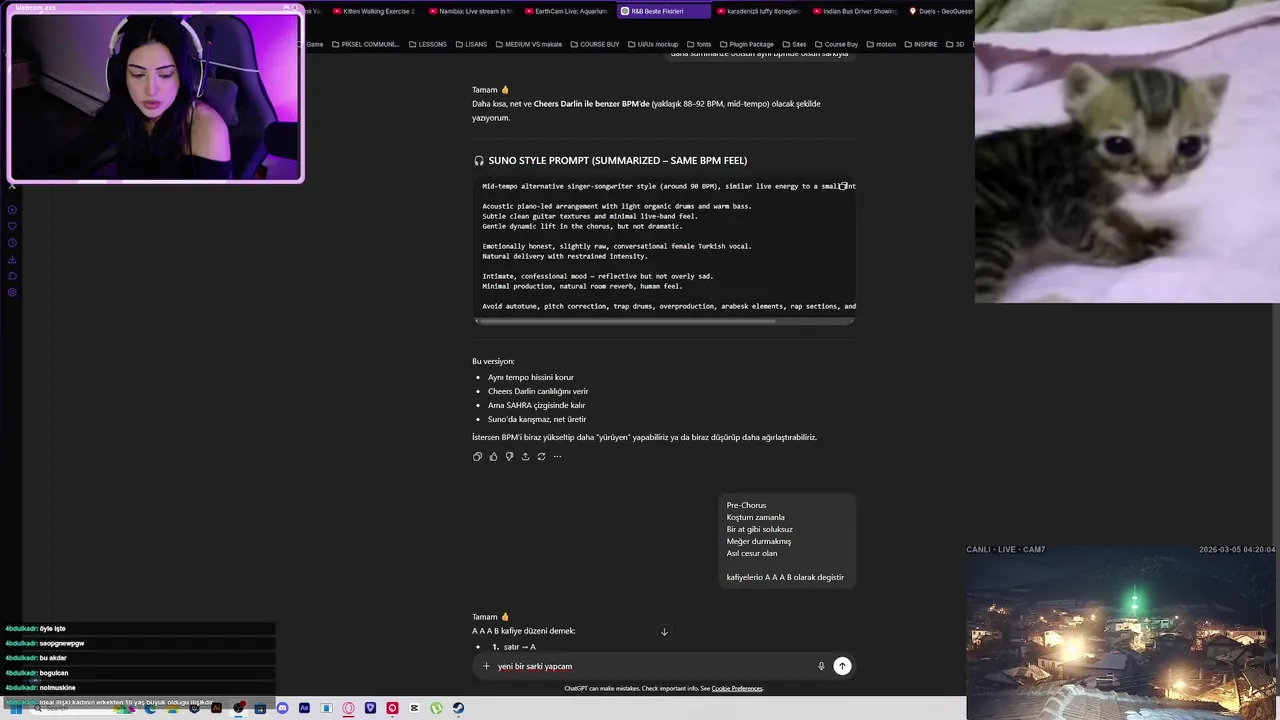This screenshot has height=720, width=1280.
Task: Open the LESSONS bookmarks folder
Action: tap(427, 44)
